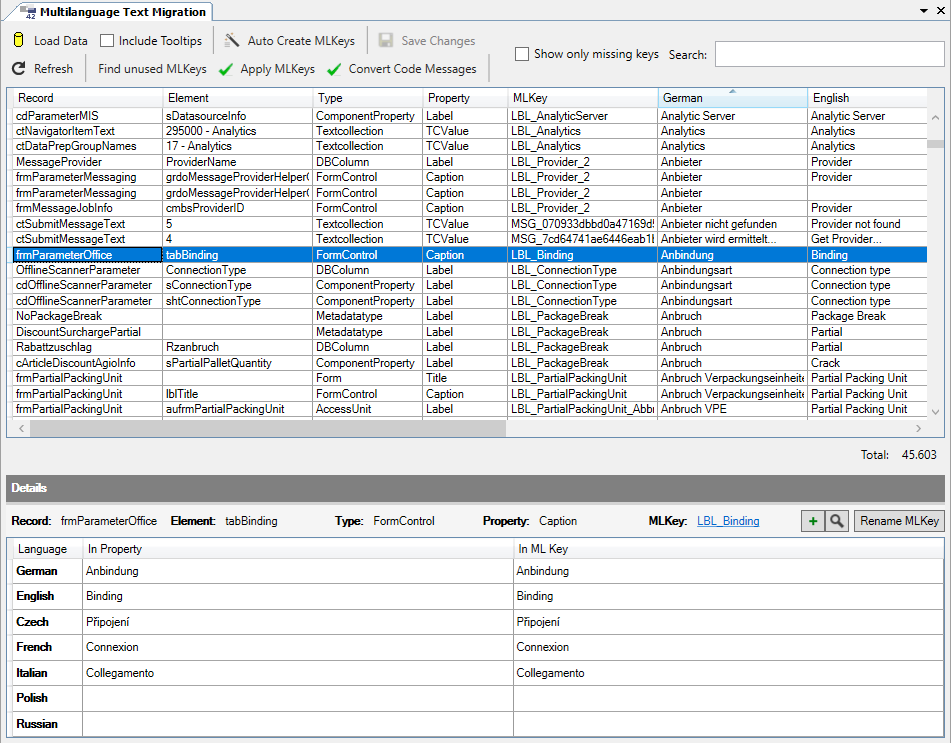The image size is (951, 743).
Task: Click the Load Data database icon
Action: pyautogui.click(x=18, y=41)
